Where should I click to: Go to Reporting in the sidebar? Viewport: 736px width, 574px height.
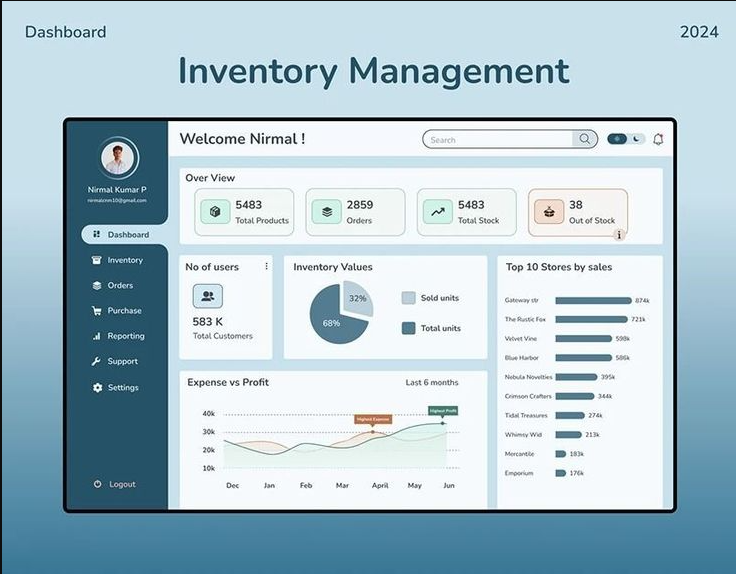pyautogui.click(x=125, y=336)
